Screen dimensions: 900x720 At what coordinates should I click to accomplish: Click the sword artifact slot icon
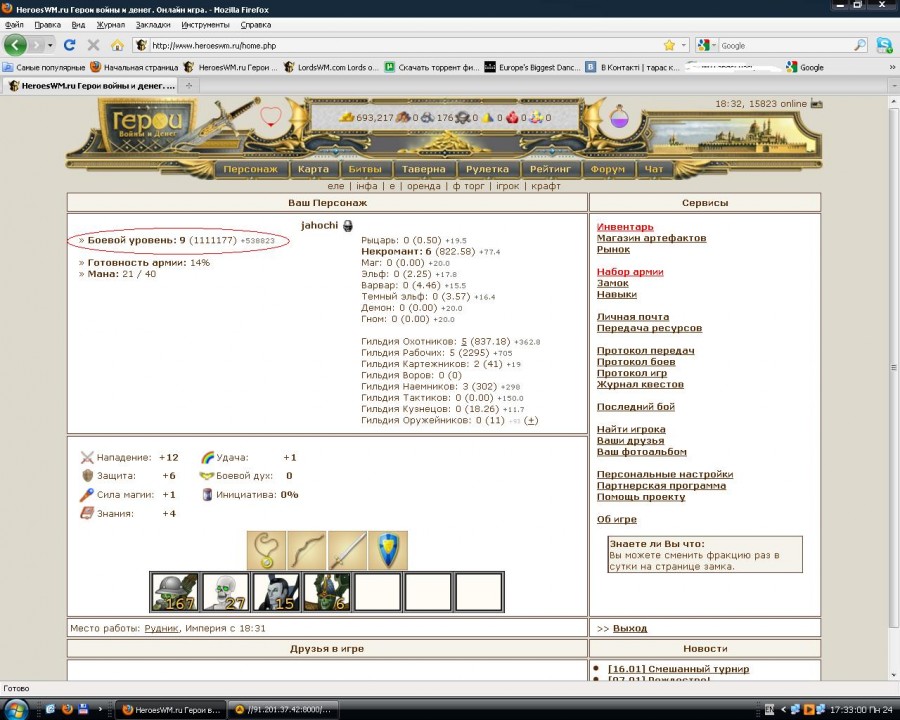347,550
